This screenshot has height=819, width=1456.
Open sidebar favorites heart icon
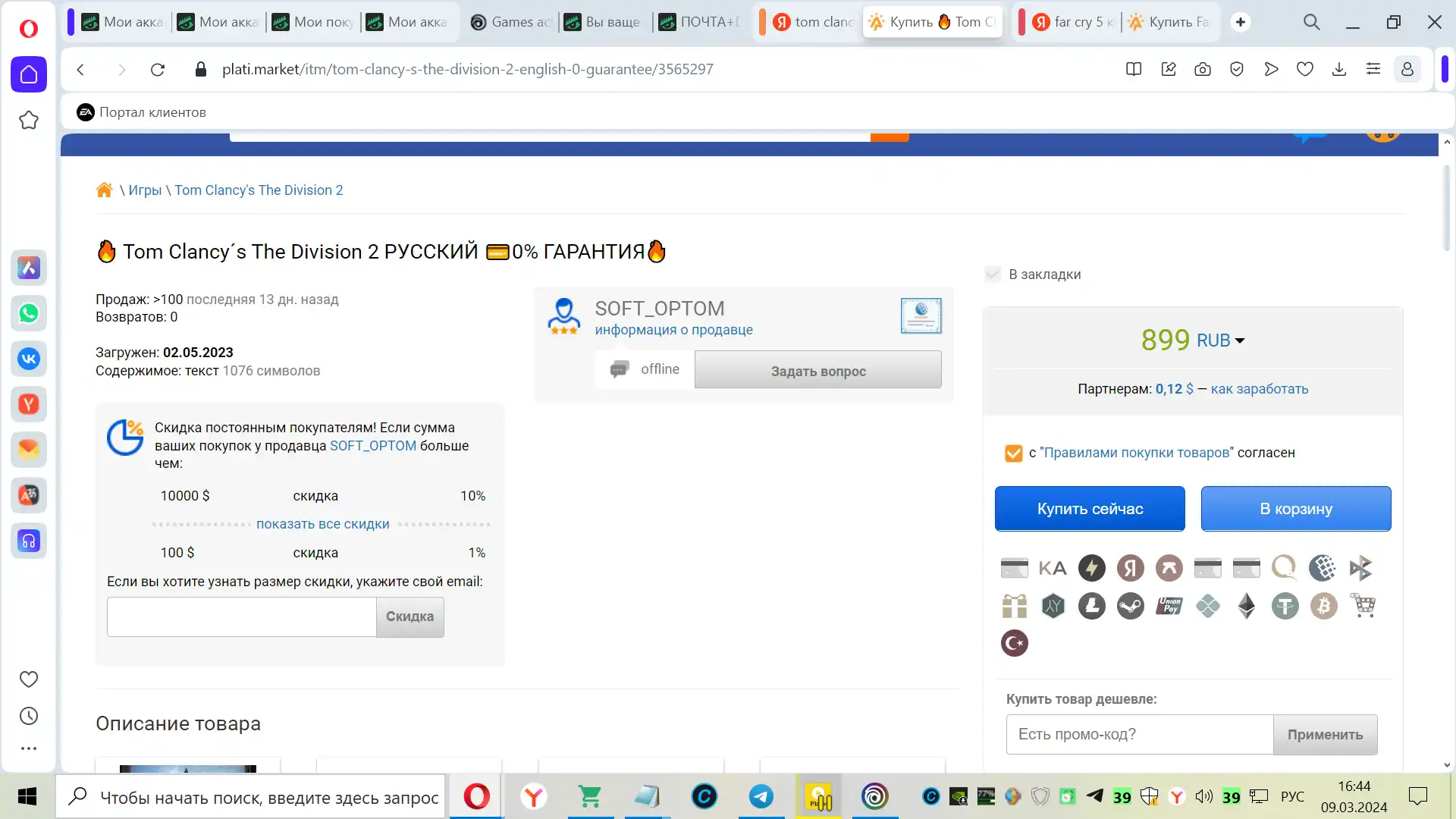click(x=29, y=679)
